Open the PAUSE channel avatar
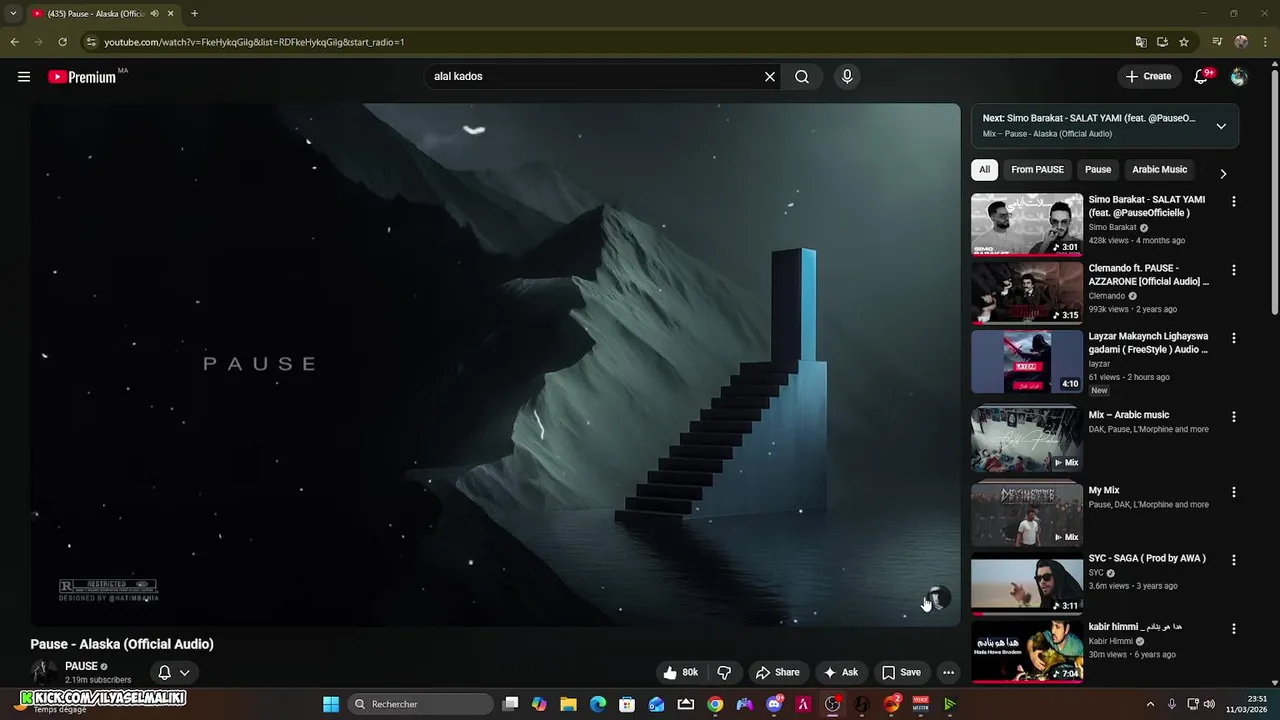The image size is (1280, 720). pos(43,673)
